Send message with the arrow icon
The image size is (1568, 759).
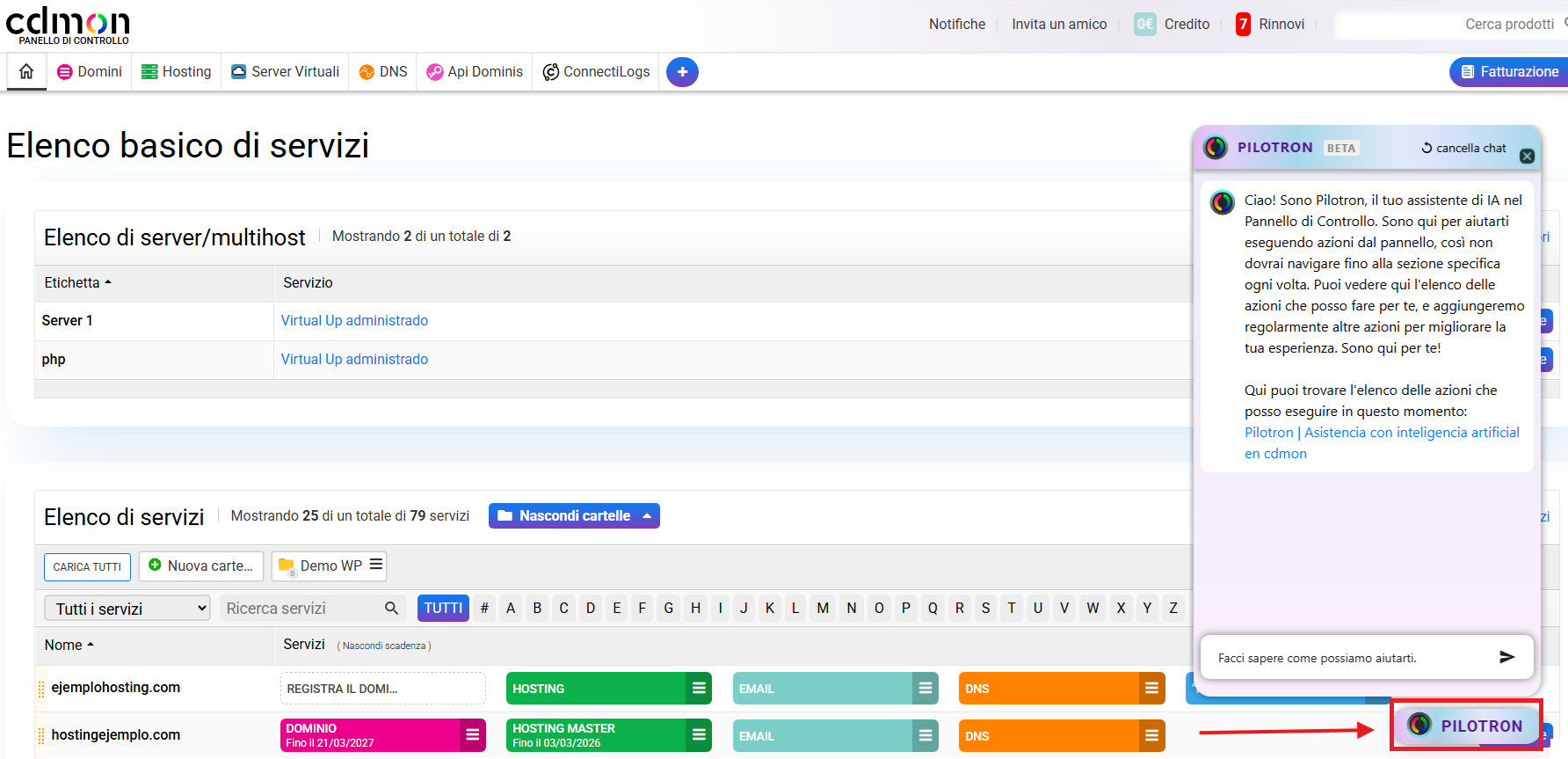click(1506, 657)
